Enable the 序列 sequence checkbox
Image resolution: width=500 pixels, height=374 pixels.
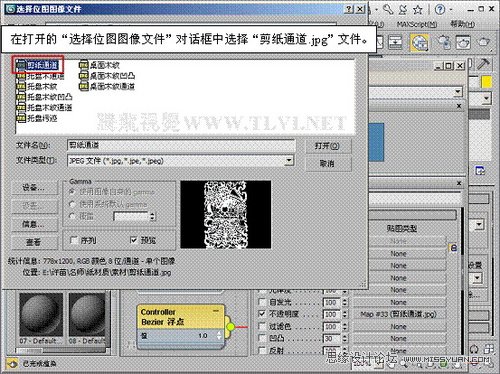click(74, 240)
